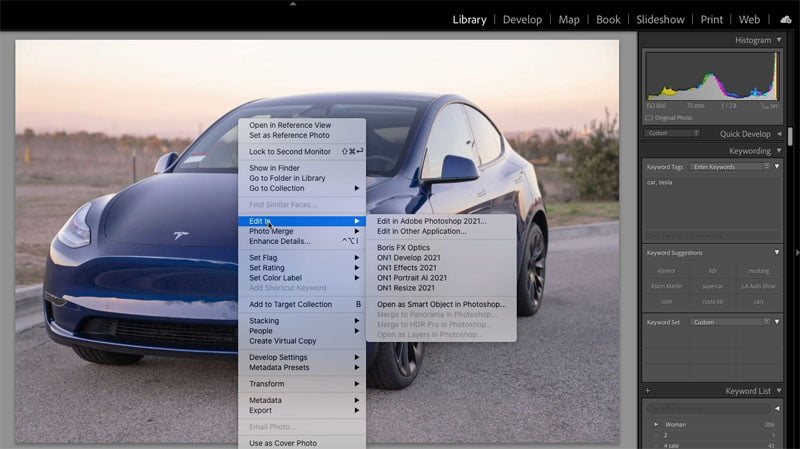Screen dimensions: 800x449
Task: Open the Web module
Action: point(749,19)
